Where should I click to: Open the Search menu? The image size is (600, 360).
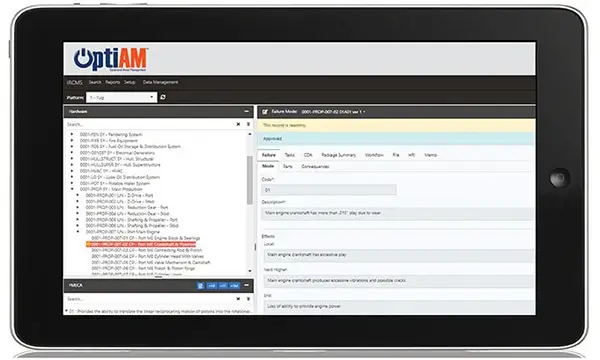pyautogui.click(x=95, y=82)
